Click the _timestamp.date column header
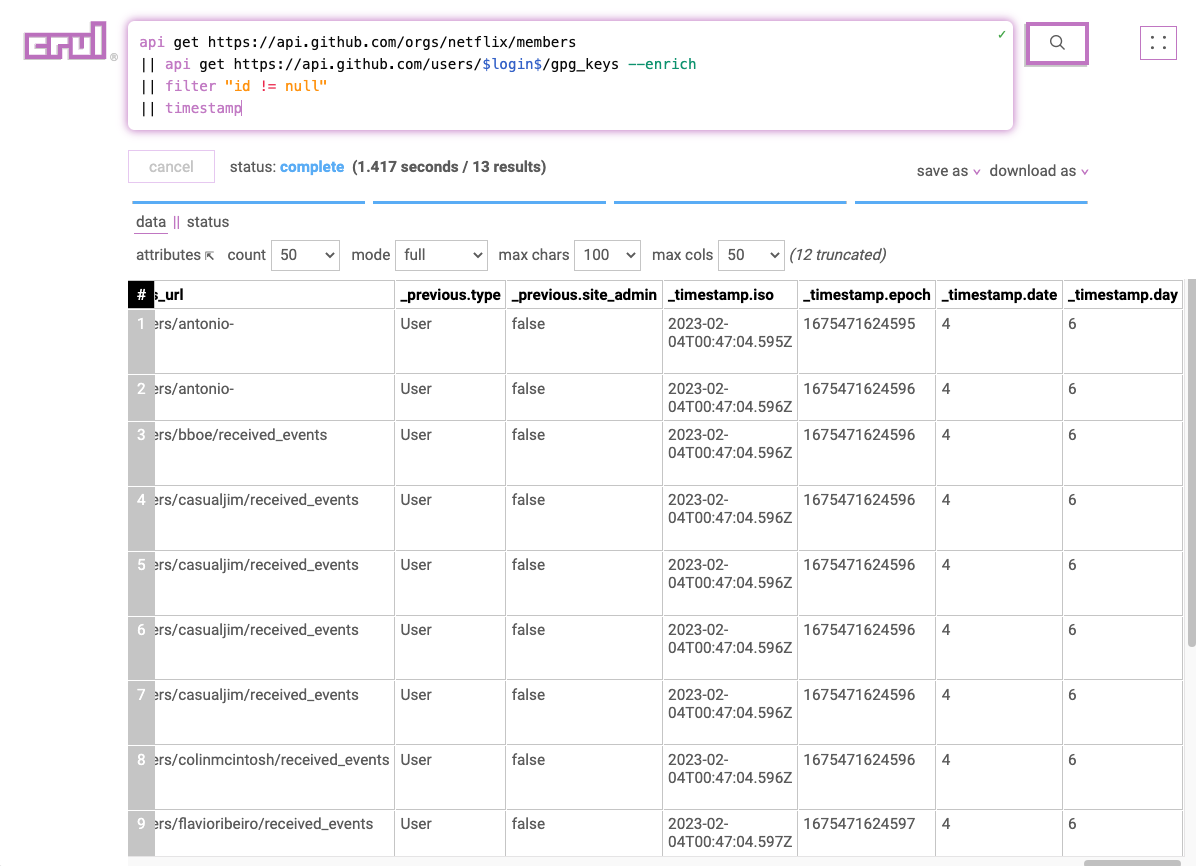 [x=999, y=295]
